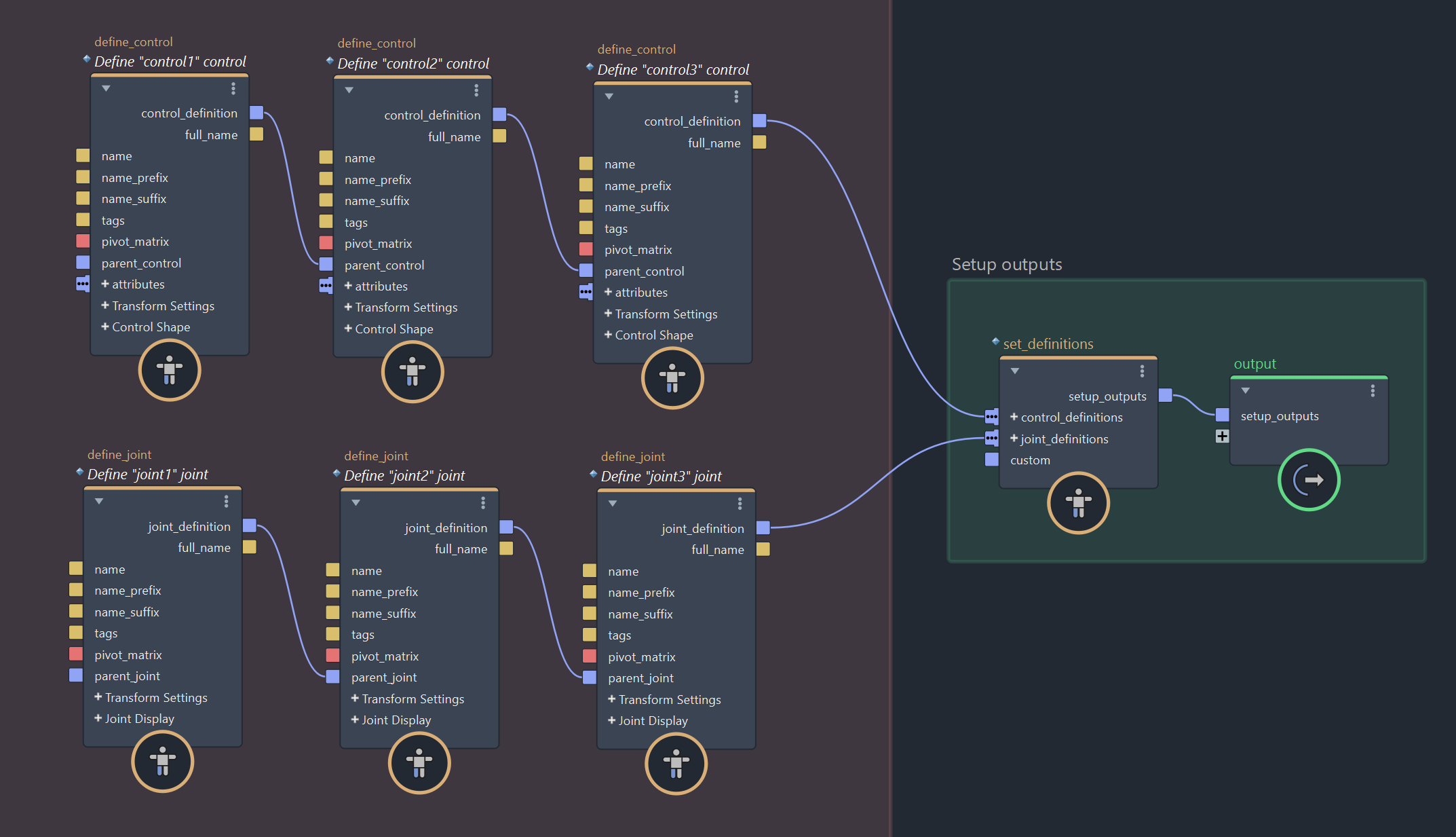Click custom input port on set_definitions
The width and height of the screenshot is (1456, 837).
991,460
